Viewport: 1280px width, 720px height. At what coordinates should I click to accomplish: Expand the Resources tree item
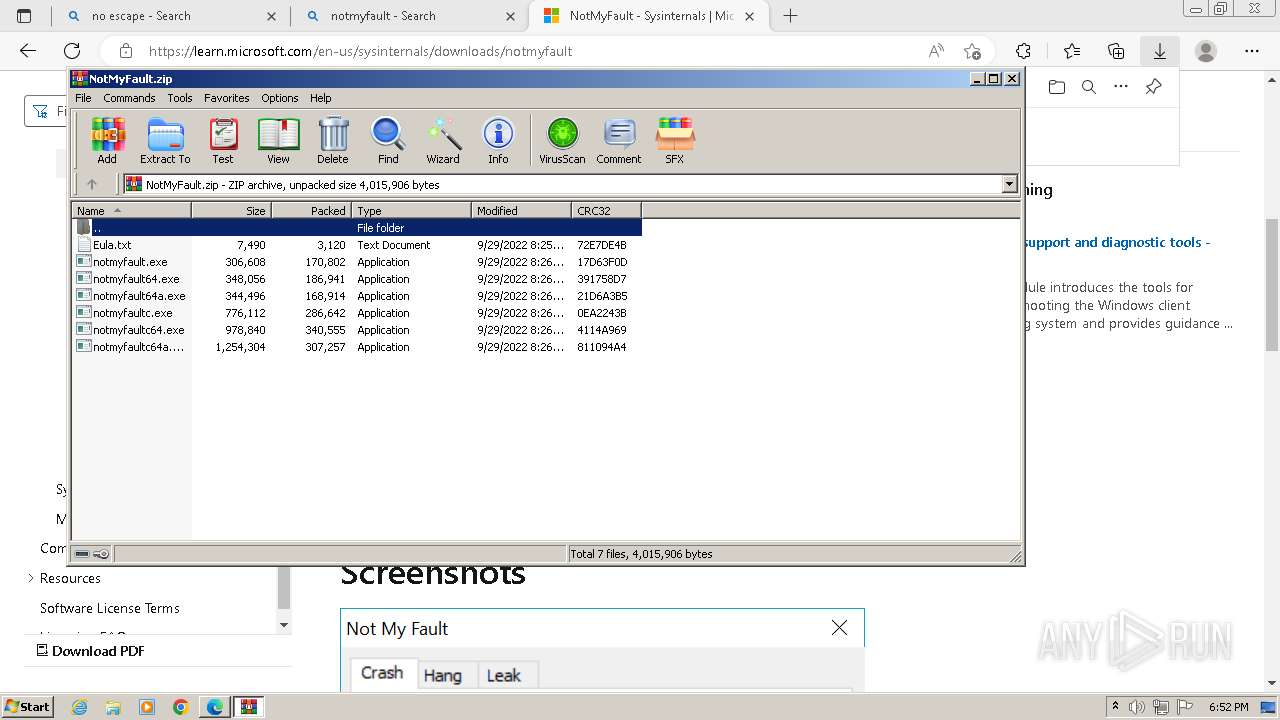click(x=31, y=578)
